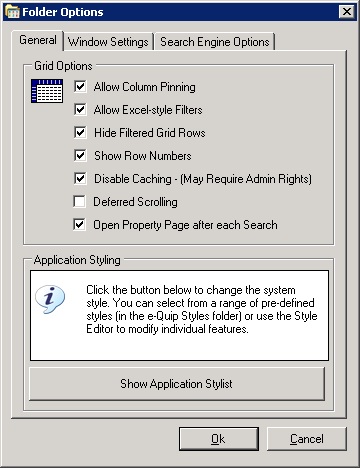Image resolution: width=360 pixels, height=468 pixels.
Task: Click the Cancel button
Action: (x=307, y=439)
